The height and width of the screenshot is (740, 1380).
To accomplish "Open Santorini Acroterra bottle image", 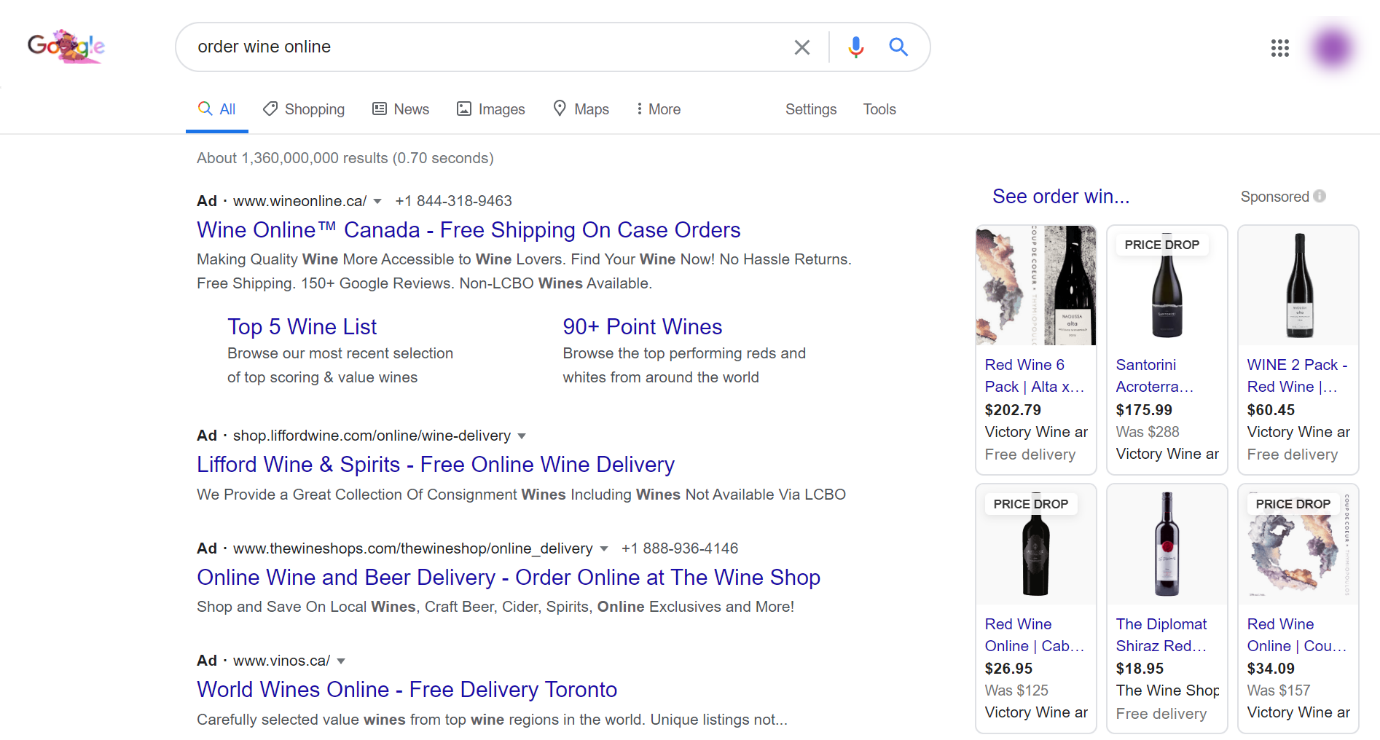I will pos(1167,286).
